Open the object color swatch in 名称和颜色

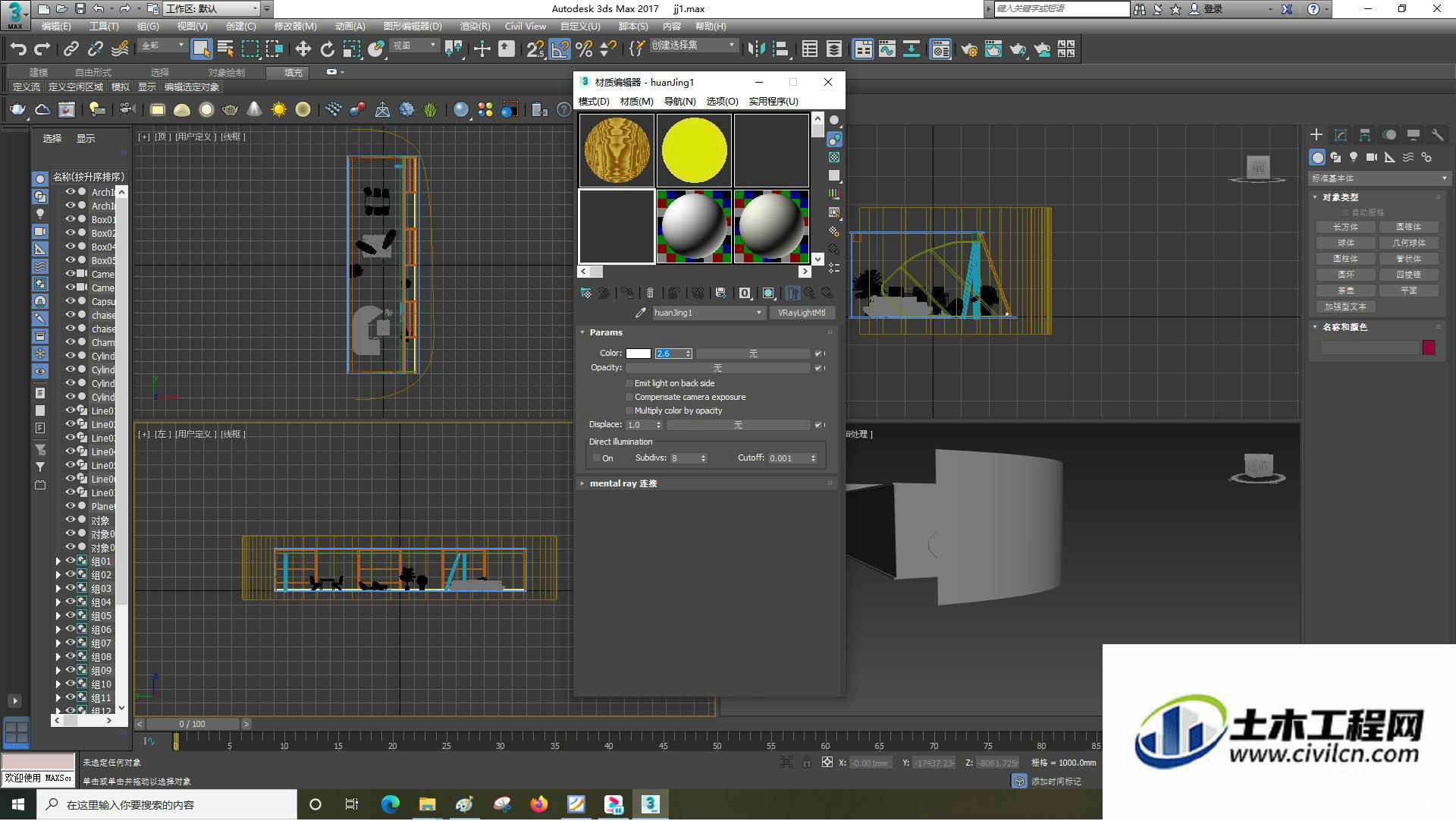pos(1429,348)
